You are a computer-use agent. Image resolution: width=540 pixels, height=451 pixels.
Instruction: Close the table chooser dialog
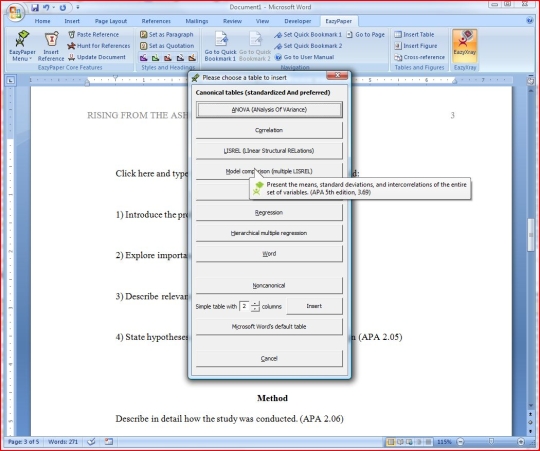[338, 75]
